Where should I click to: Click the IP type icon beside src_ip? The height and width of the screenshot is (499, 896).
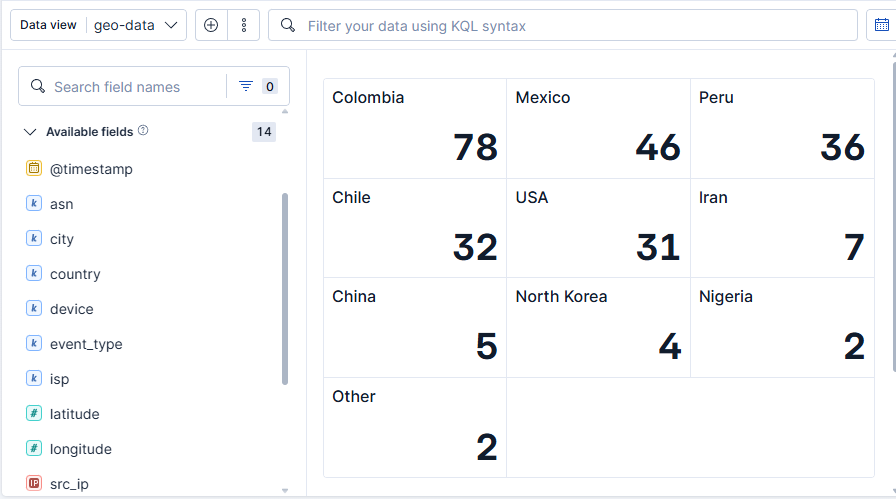[x=34, y=483]
